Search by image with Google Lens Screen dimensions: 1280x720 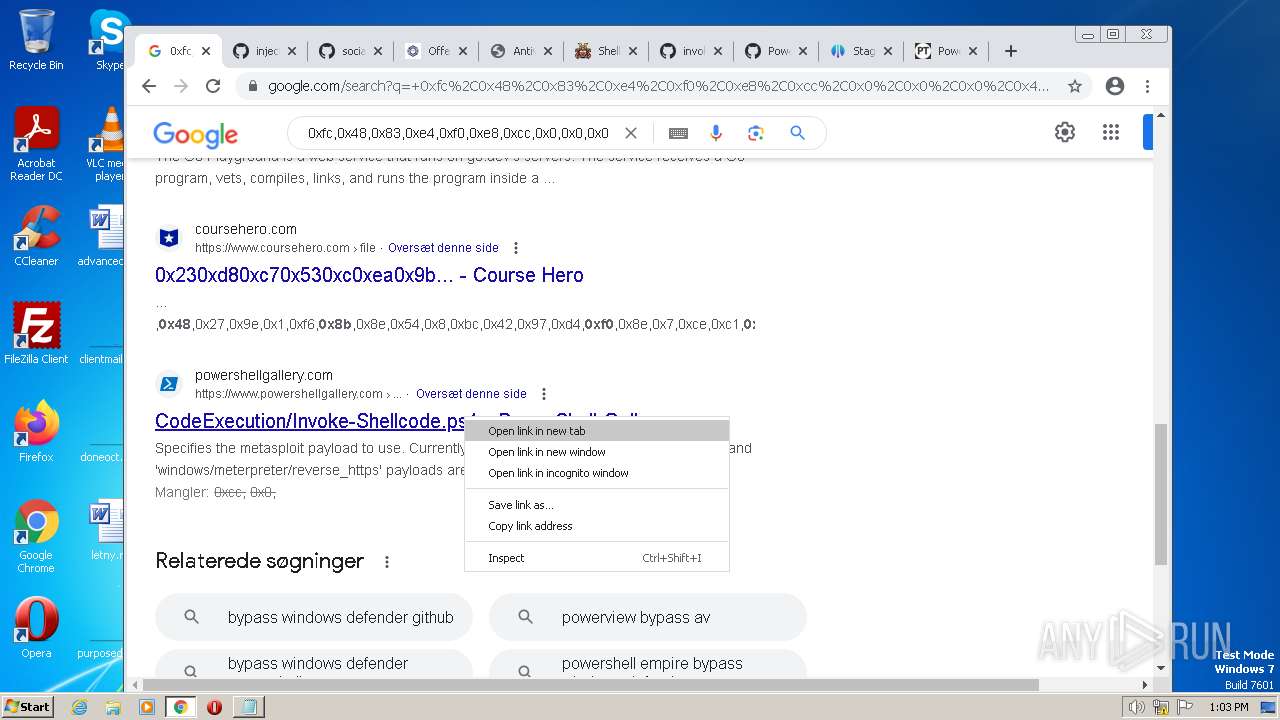756,133
